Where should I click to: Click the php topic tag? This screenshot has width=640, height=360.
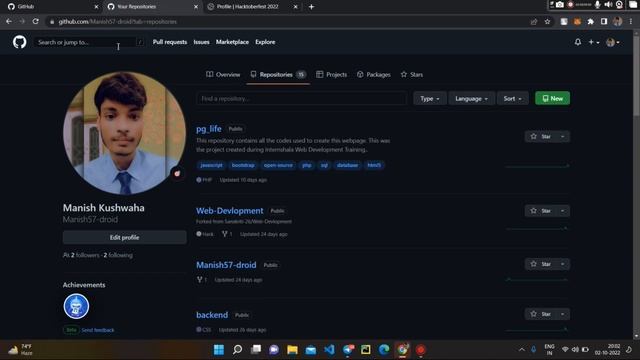(x=307, y=165)
